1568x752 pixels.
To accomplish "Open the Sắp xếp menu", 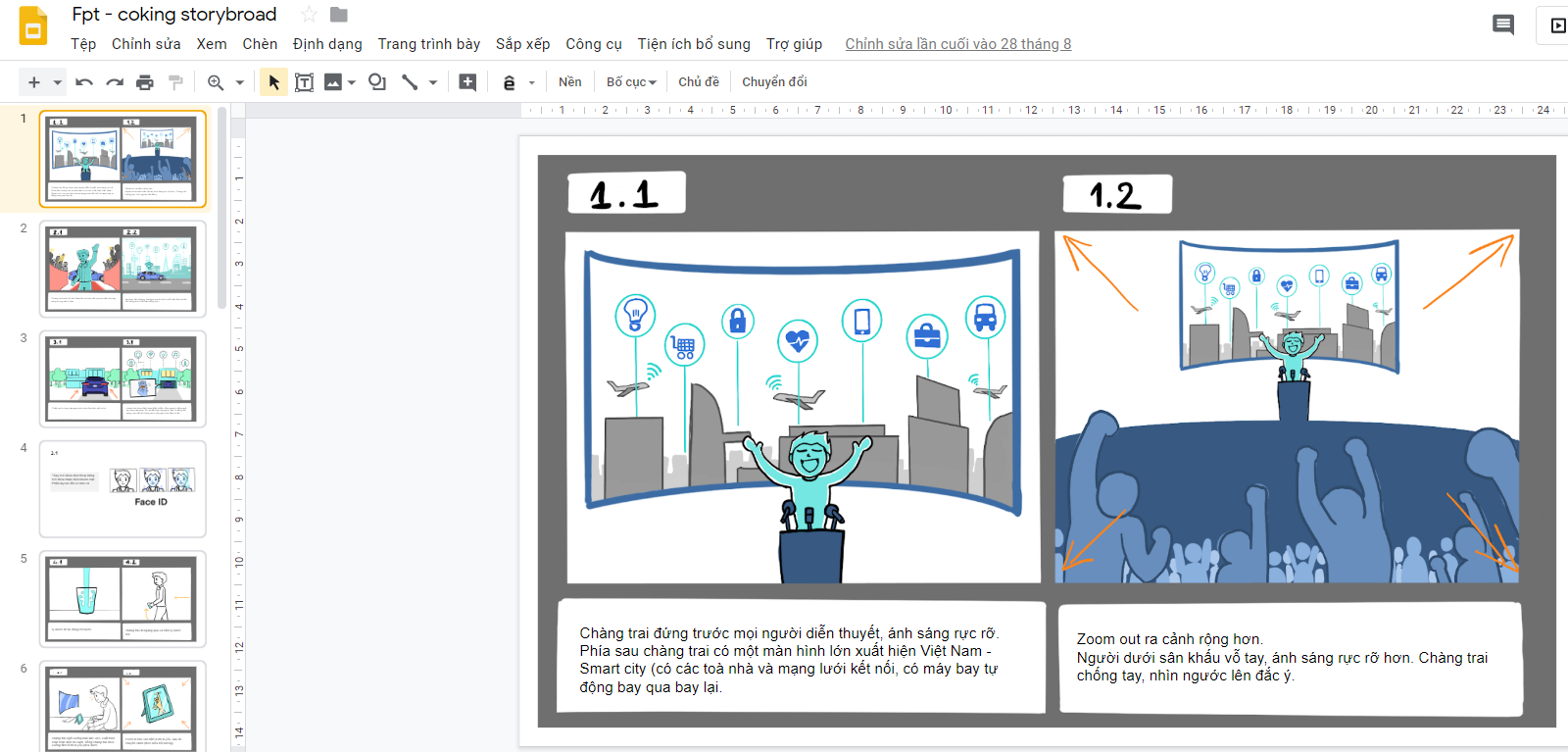I will (522, 44).
